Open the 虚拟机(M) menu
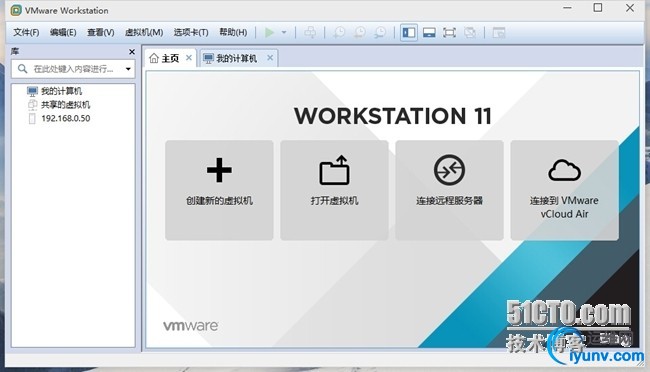 coord(144,32)
